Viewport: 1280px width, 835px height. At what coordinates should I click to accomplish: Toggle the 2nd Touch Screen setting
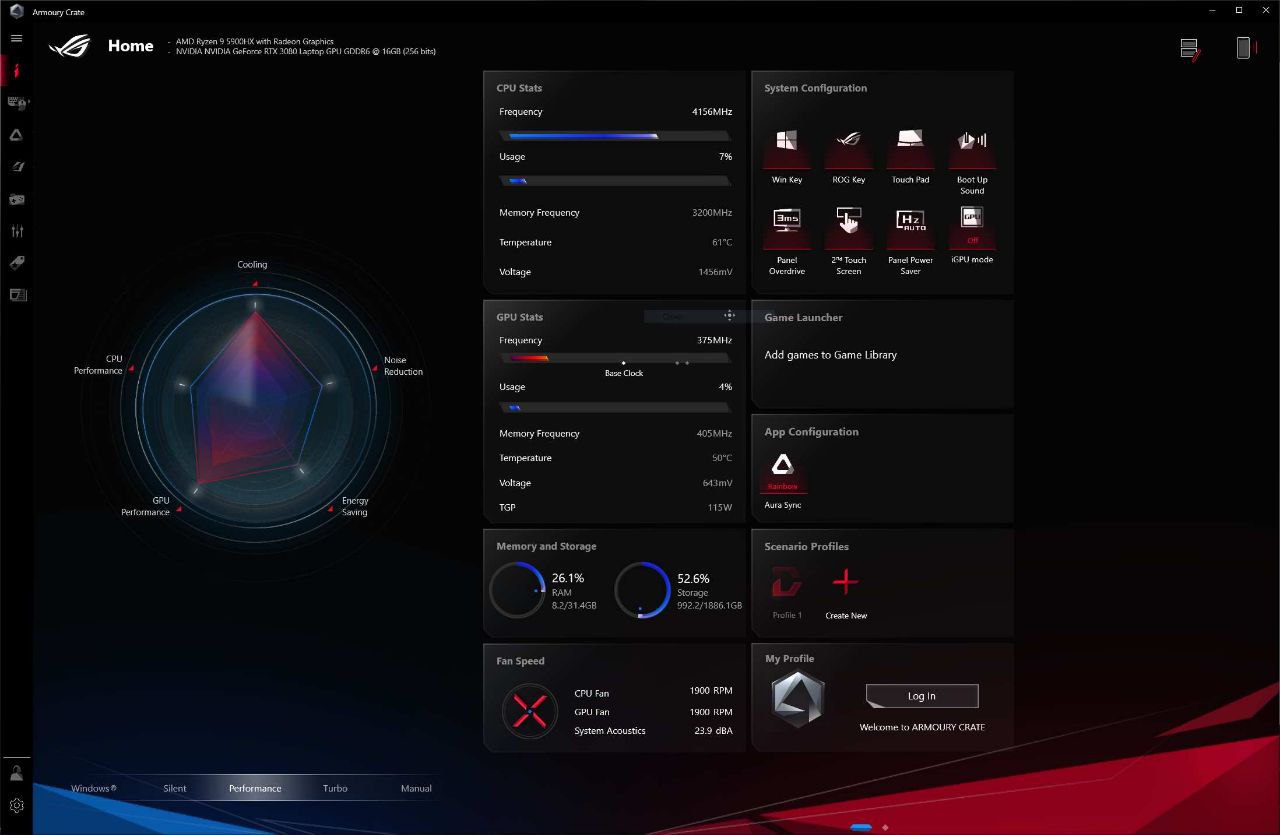(x=849, y=228)
